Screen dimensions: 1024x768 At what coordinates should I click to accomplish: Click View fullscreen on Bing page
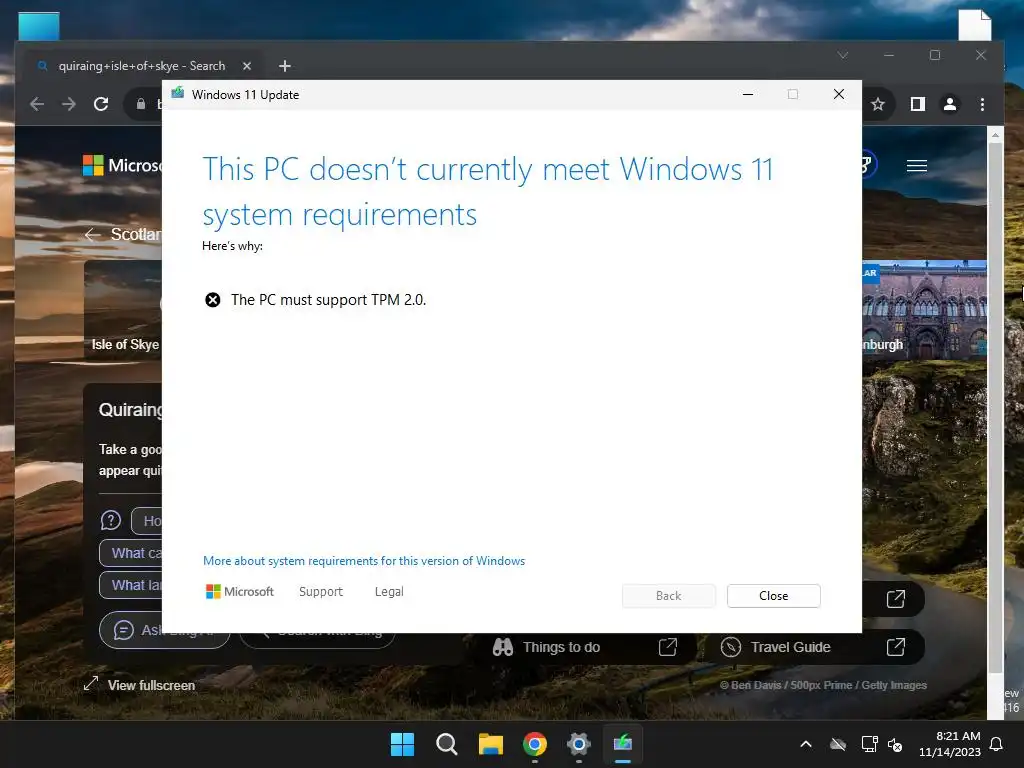click(140, 685)
